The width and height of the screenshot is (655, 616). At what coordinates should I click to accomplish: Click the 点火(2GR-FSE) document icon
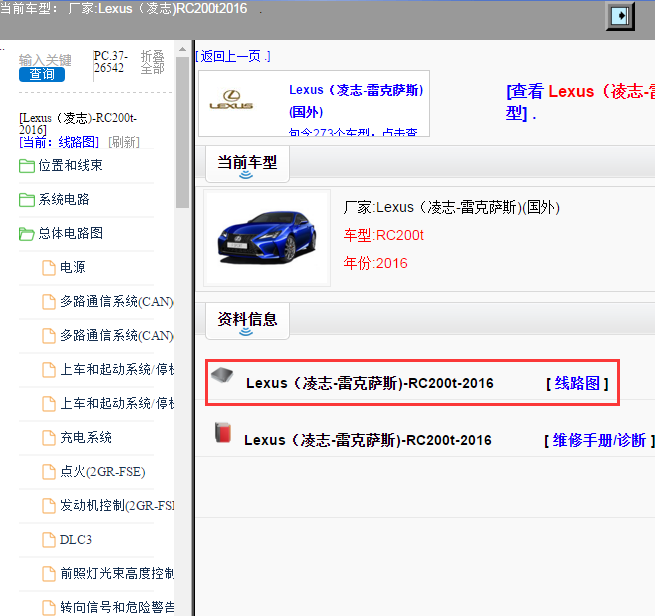click(49, 472)
